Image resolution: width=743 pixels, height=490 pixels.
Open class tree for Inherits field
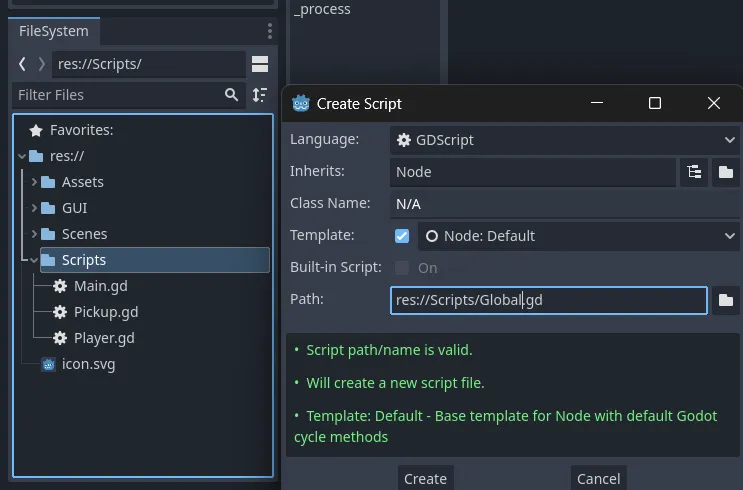694,172
